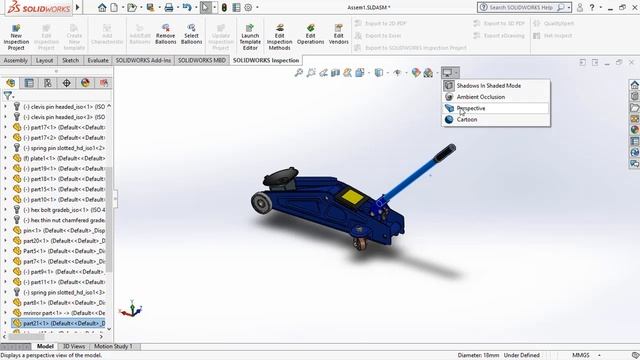Open the Launch Template Editor tool
The width and height of the screenshot is (640, 360).
pos(250,37)
